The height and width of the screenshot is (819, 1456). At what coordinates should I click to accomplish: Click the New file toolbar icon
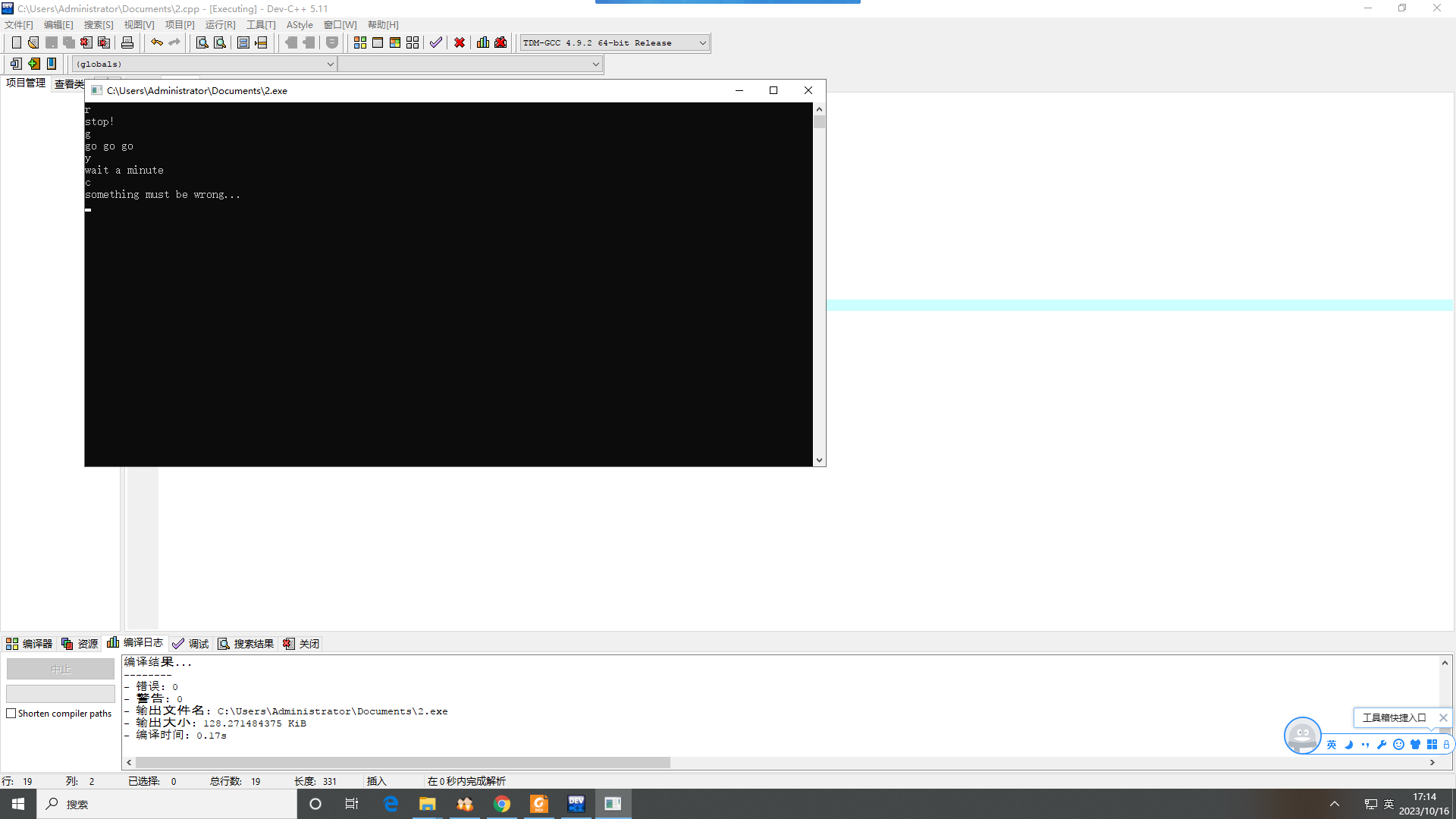tap(16, 42)
